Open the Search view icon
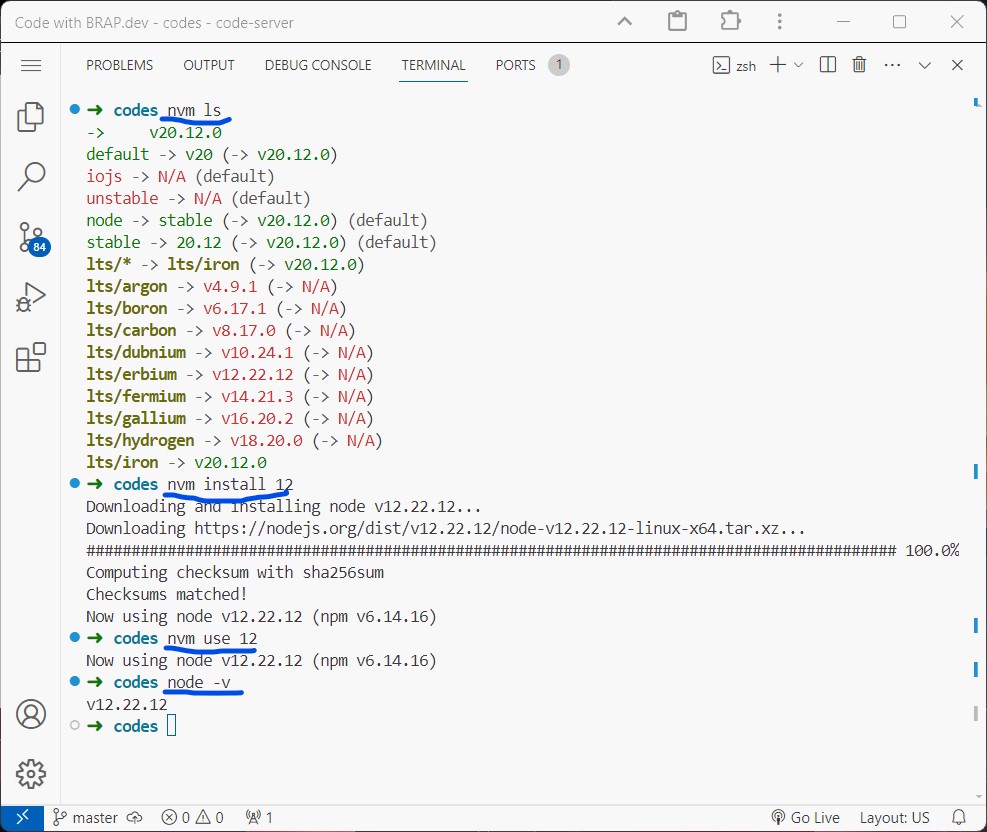Viewport: 987px width, 832px height. (x=31, y=177)
